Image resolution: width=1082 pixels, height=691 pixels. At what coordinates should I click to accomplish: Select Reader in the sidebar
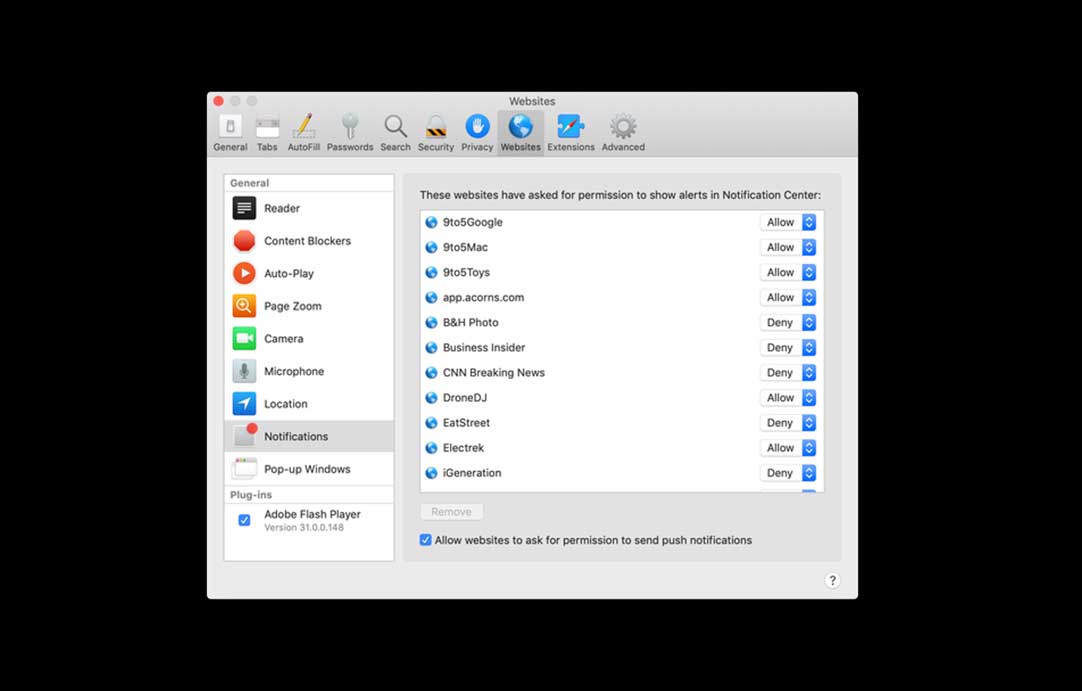[309, 208]
